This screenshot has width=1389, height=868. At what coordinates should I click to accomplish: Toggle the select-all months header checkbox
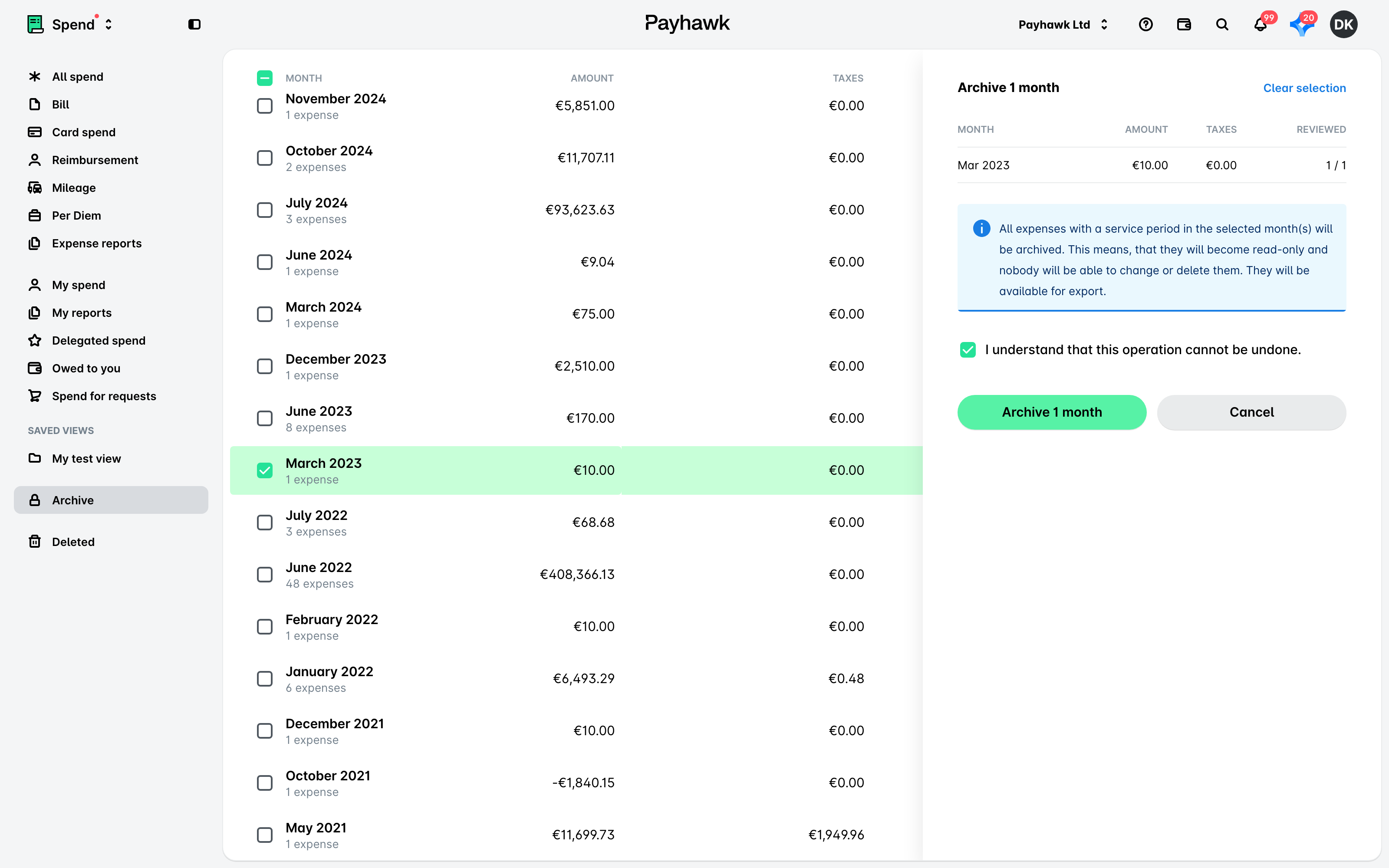(265, 78)
